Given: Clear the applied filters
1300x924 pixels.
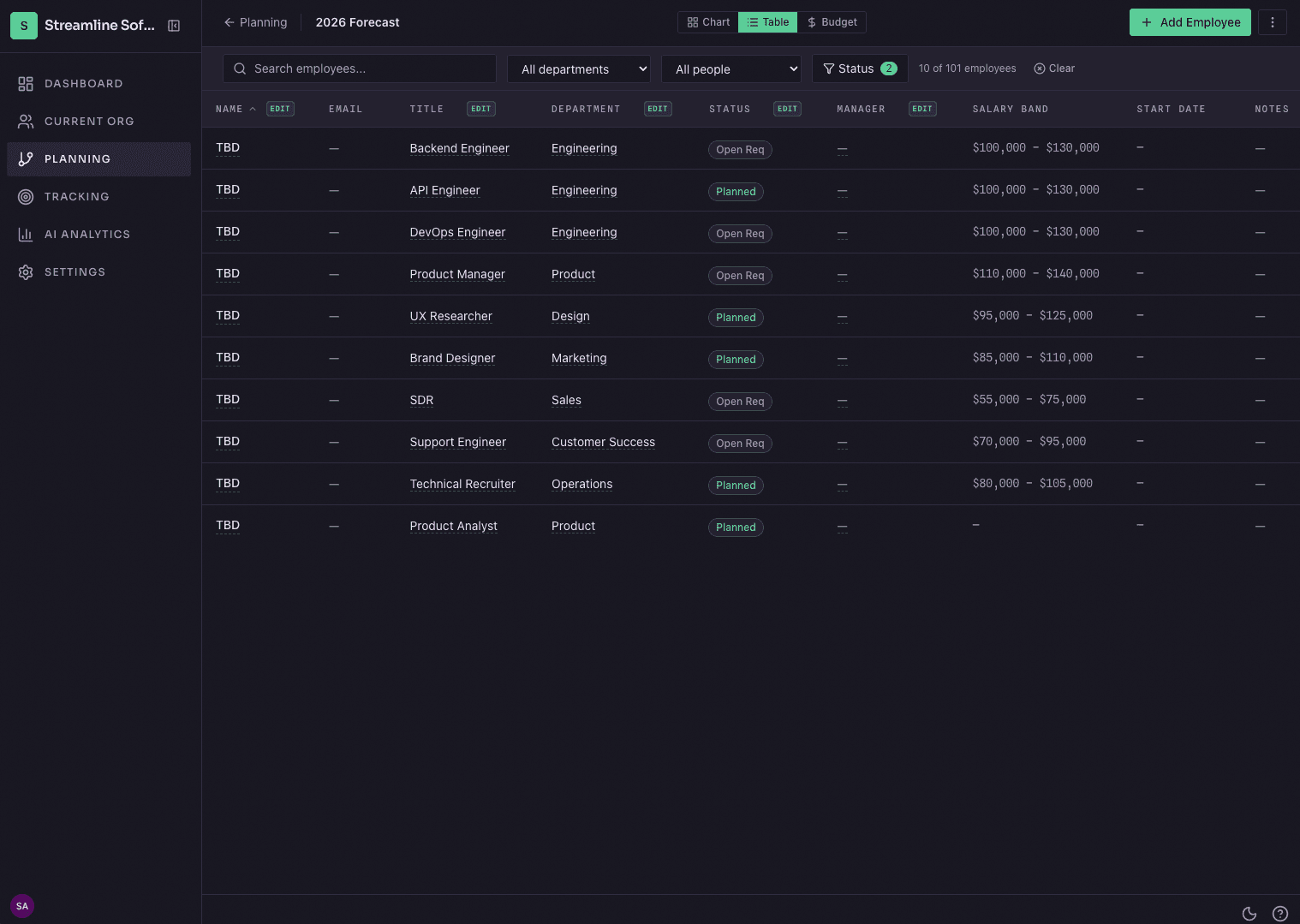Looking at the screenshot, I should click(x=1054, y=69).
